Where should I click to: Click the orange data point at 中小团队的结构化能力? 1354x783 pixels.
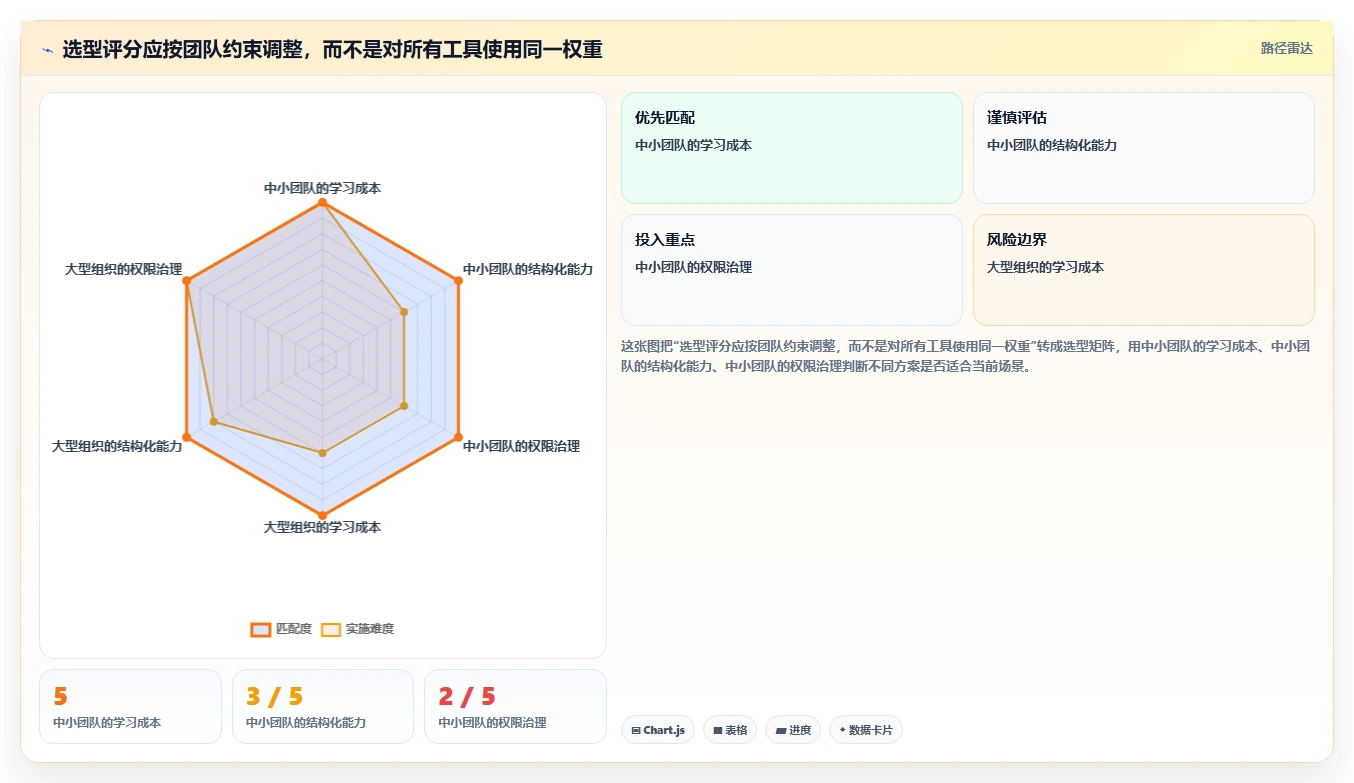pos(458,281)
